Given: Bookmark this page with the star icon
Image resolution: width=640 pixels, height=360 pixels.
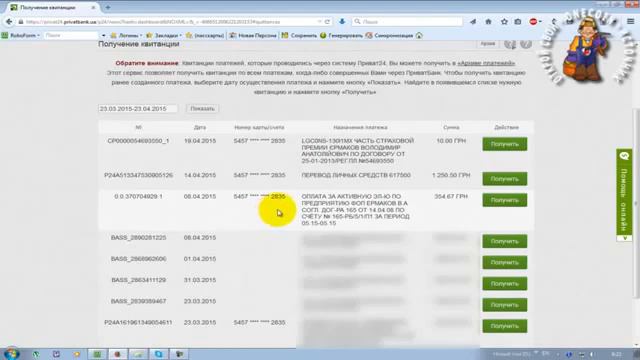Looking at the screenshot, I should point(504,22).
